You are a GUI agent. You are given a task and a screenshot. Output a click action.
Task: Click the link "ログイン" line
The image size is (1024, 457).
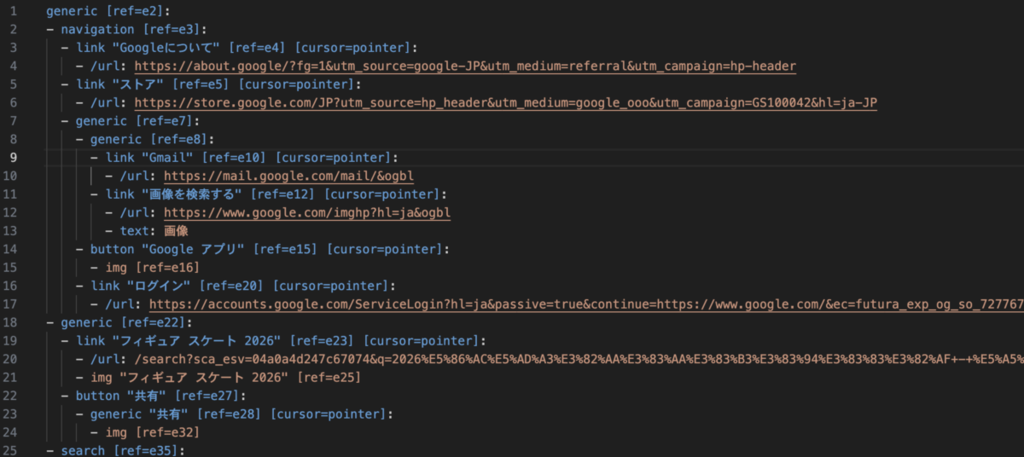point(242,286)
